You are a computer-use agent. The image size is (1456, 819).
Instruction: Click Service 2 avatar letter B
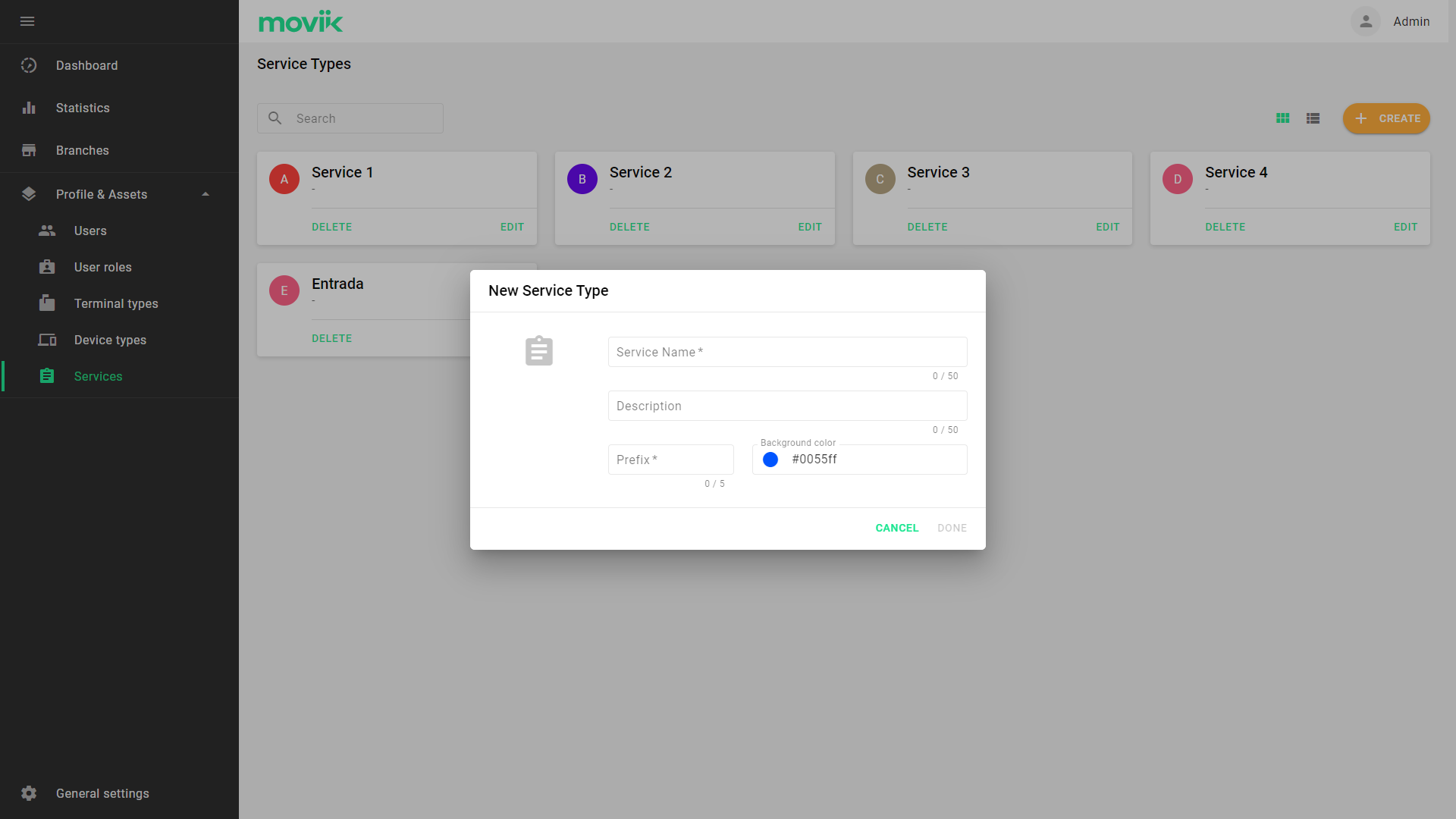coord(582,179)
